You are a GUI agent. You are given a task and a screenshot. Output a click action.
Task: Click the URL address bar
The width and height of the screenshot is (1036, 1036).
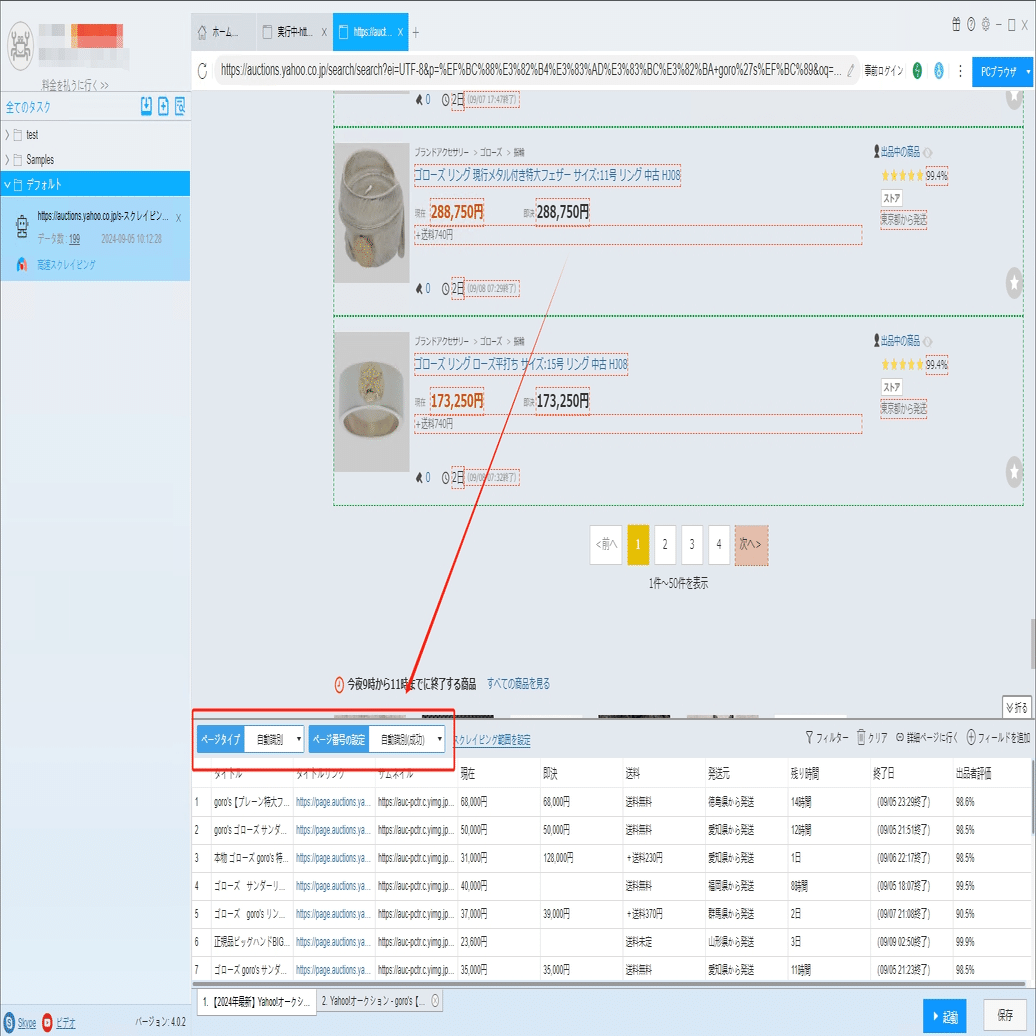(x=531, y=70)
